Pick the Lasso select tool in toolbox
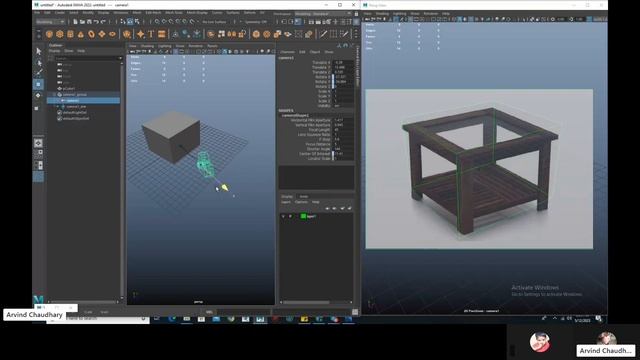The image size is (640, 360). [x=38, y=62]
